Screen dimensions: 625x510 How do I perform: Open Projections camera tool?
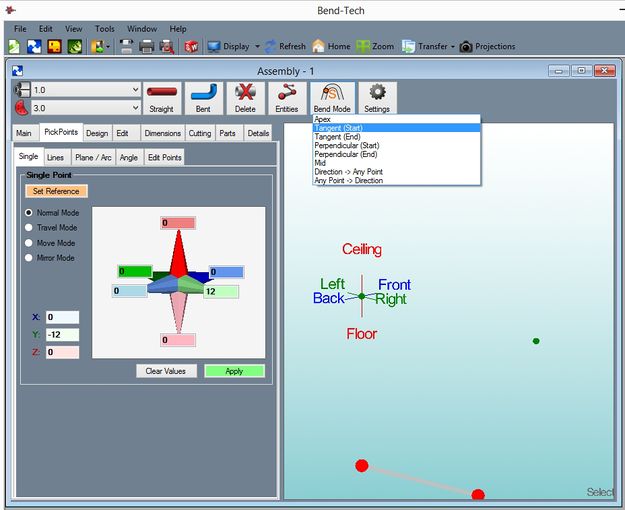point(488,46)
